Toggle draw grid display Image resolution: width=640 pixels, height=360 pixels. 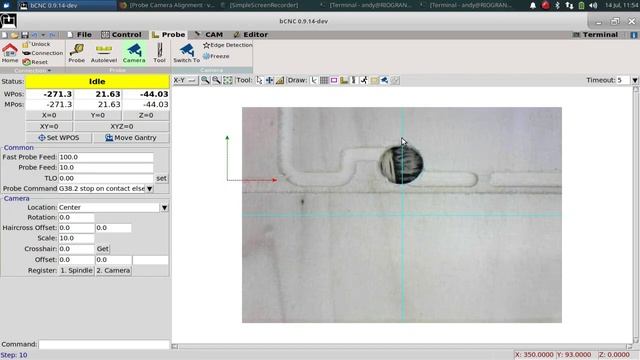tap(324, 80)
